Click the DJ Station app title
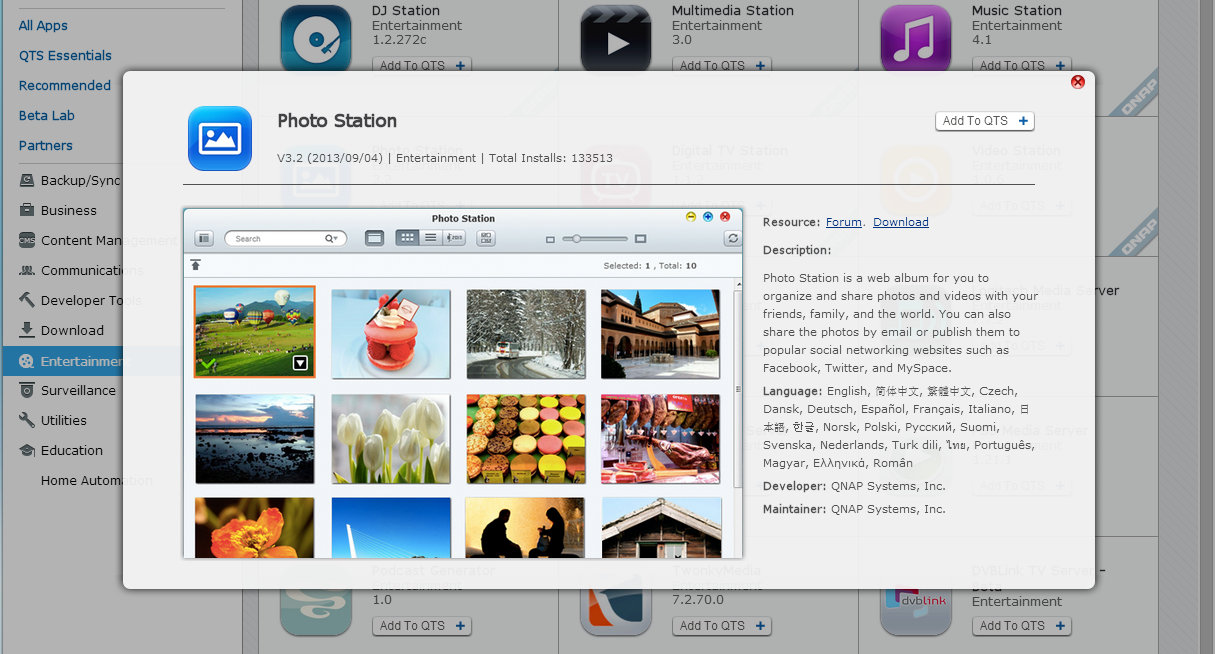 pyautogui.click(x=406, y=11)
